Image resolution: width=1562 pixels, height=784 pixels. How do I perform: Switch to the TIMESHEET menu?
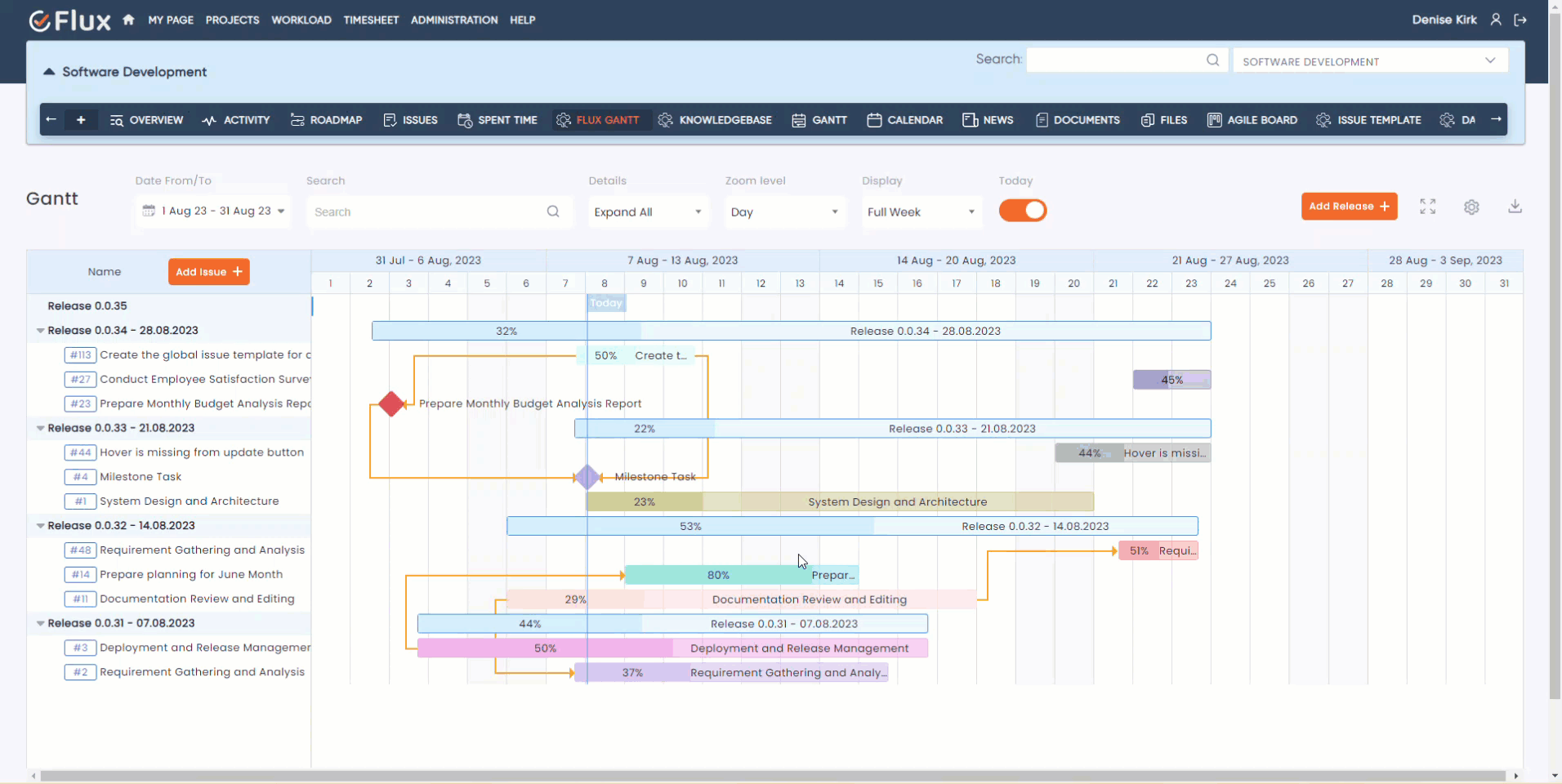pos(372,20)
